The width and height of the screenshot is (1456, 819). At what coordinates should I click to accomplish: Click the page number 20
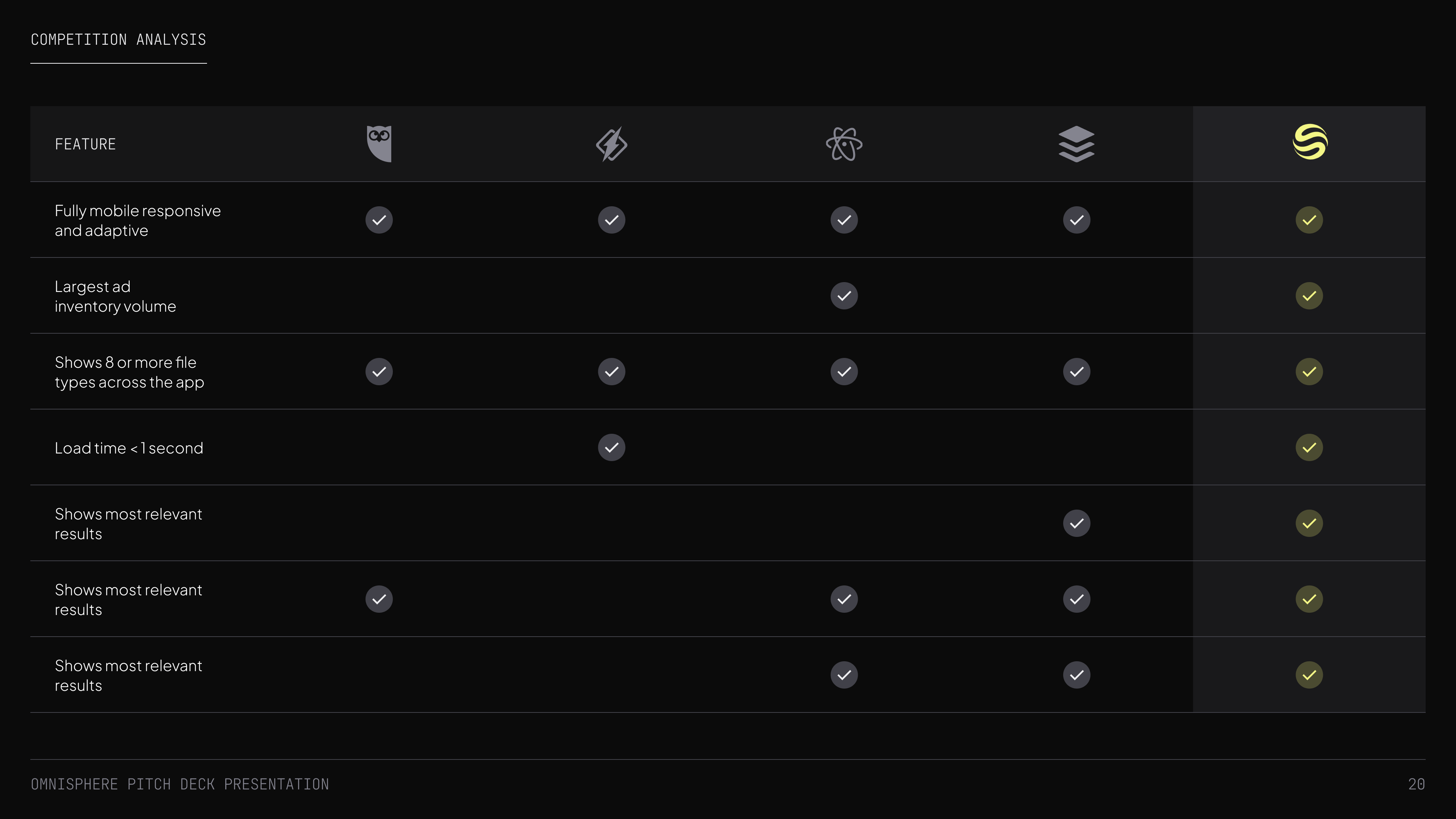[x=1416, y=784]
